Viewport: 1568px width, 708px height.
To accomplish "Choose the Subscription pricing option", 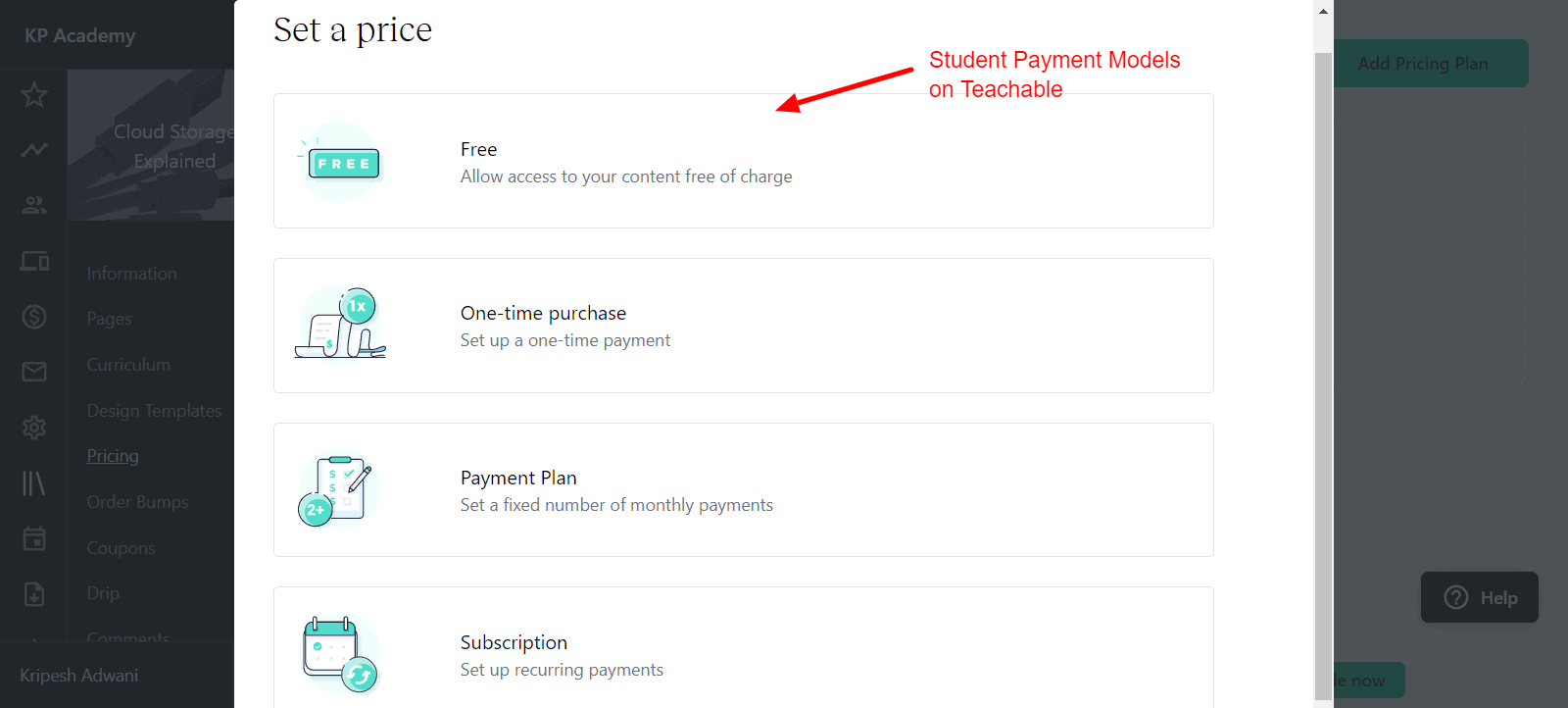I will click(x=743, y=654).
